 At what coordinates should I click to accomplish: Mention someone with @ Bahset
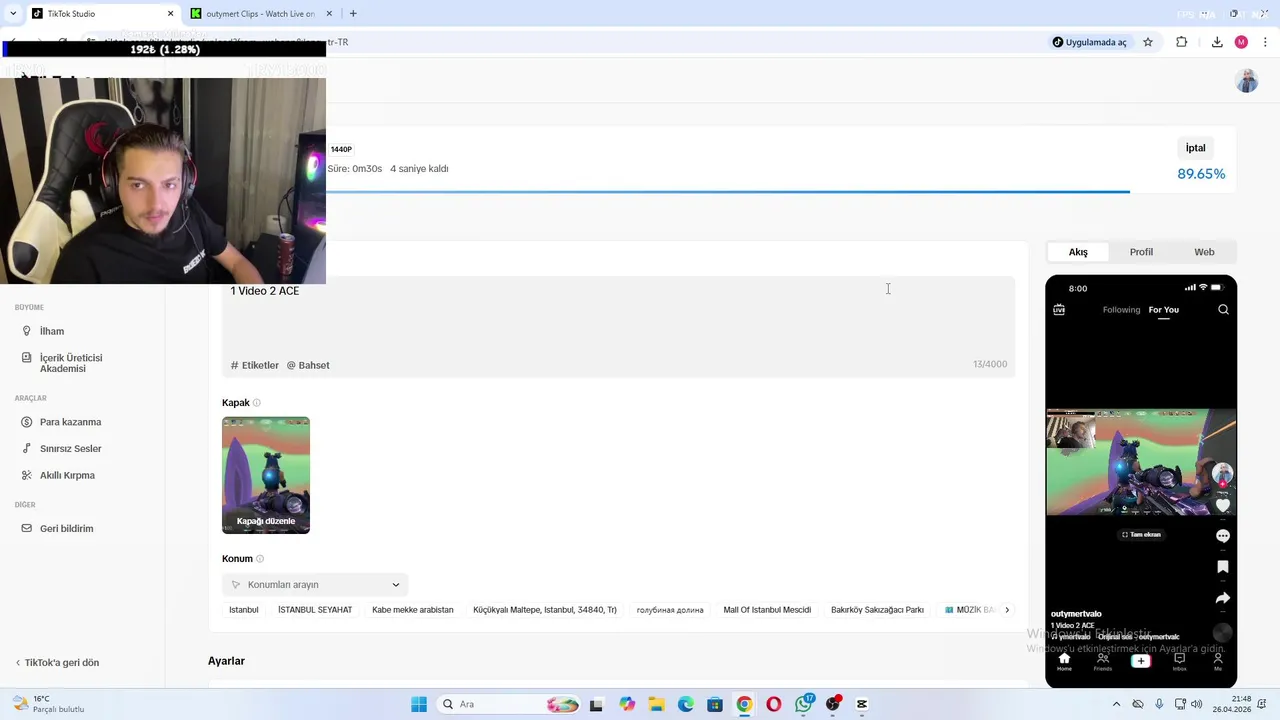click(x=308, y=365)
